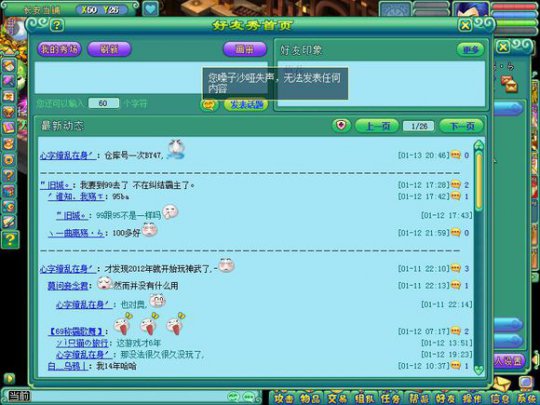The height and width of the screenshot is (405, 540).
Task: Click the mail icon in the right background panel
Action: point(509,84)
